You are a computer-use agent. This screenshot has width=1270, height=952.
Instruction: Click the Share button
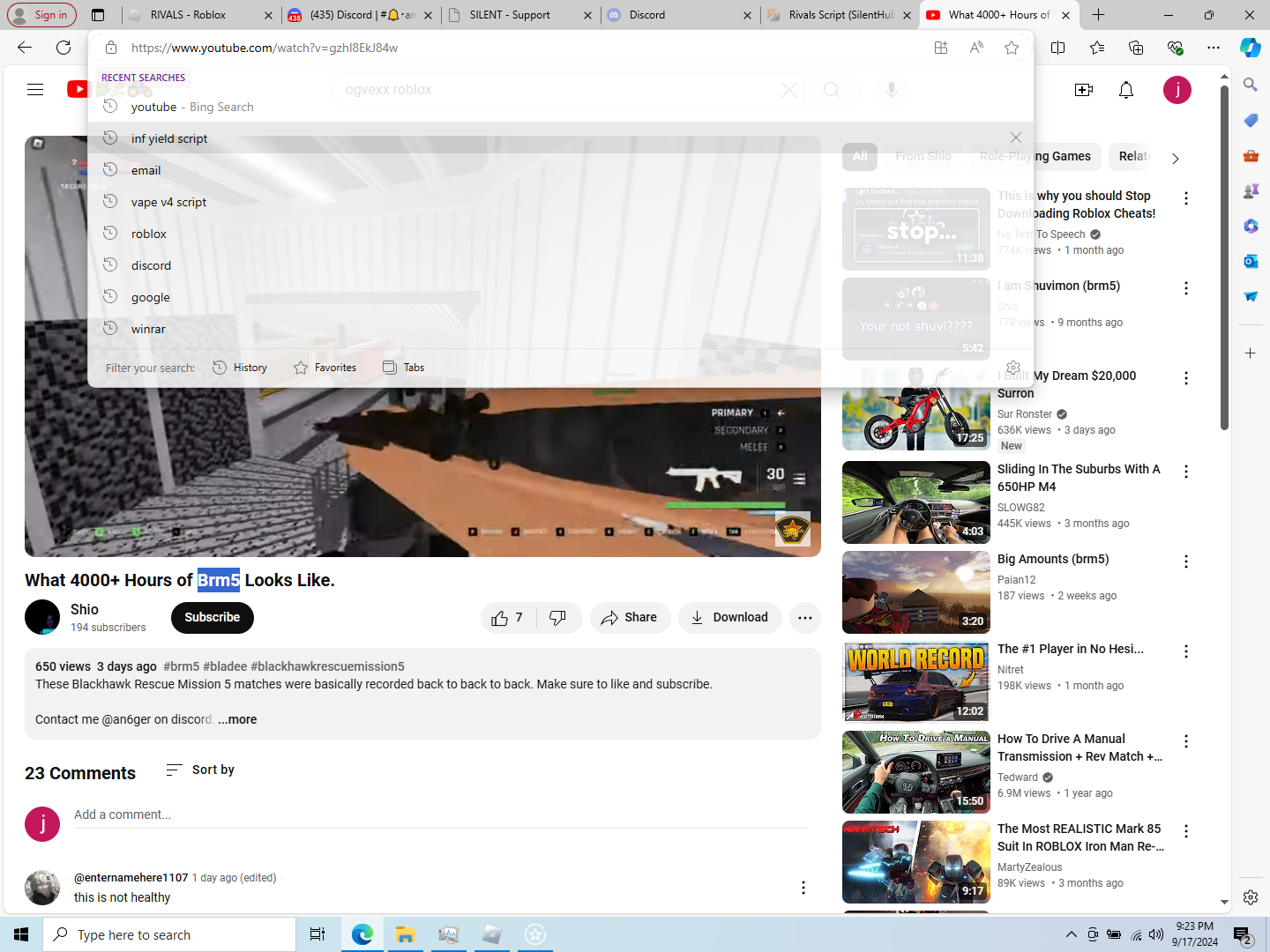(x=630, y=618)
